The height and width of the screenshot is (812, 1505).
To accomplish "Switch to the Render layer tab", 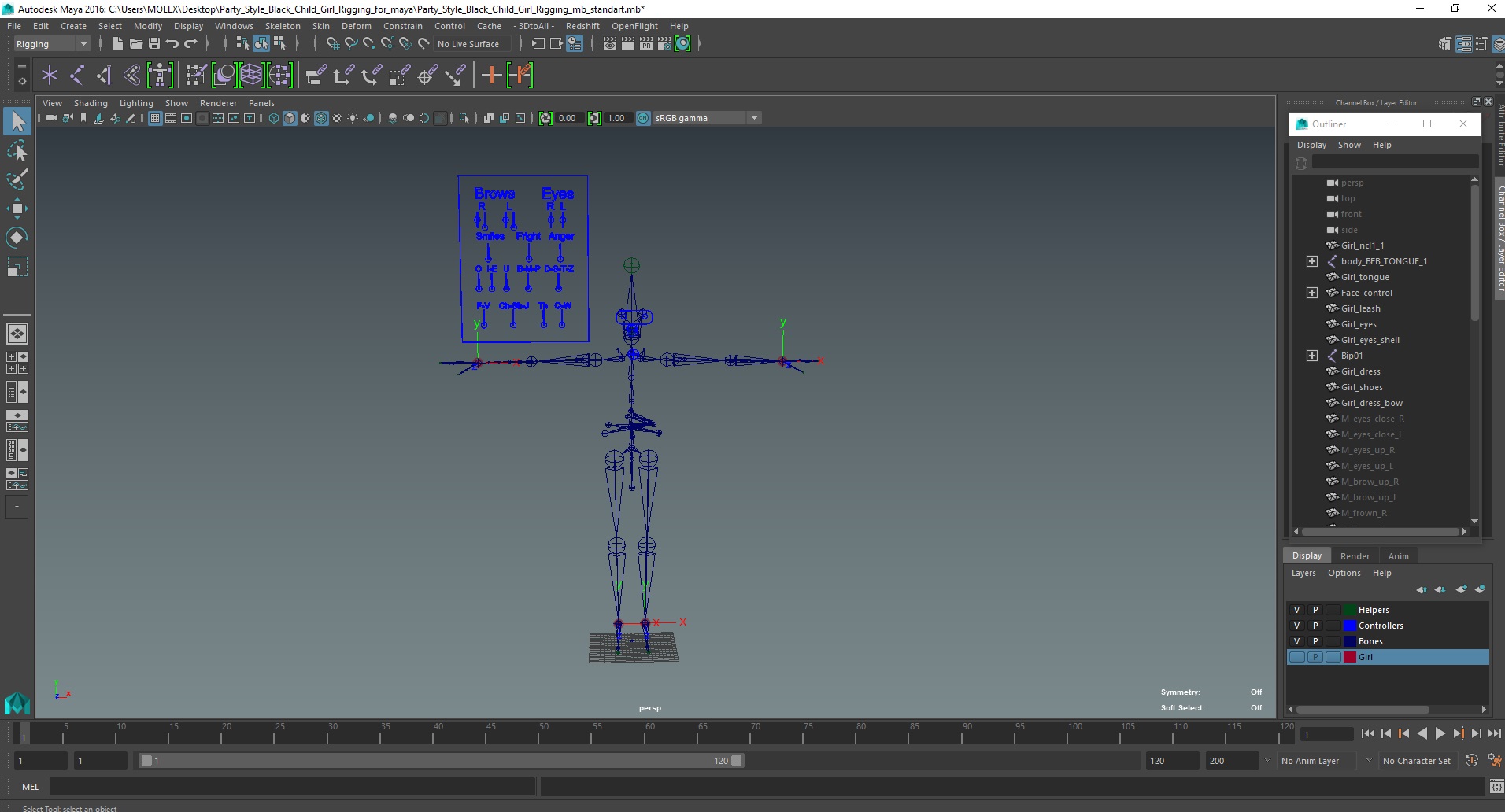I will pos(1355,556).
